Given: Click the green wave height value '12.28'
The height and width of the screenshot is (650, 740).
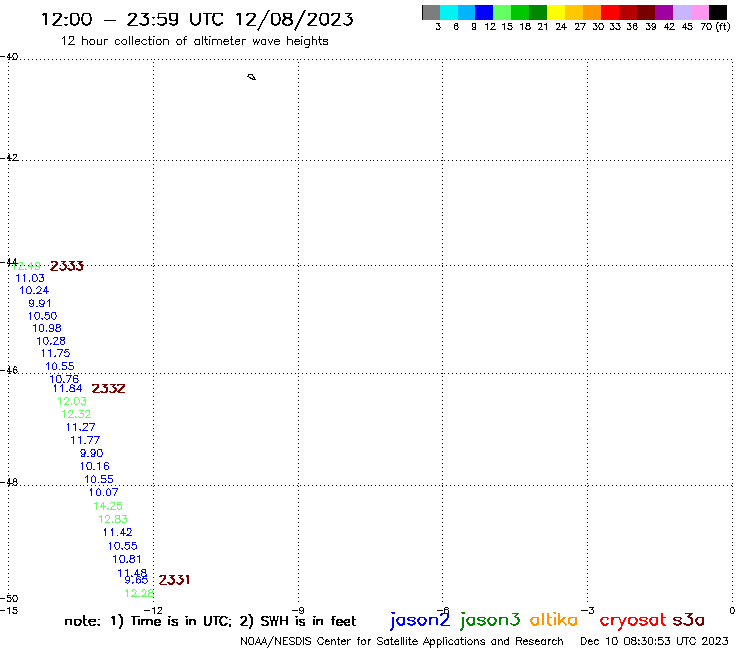Looking at the screenshot, I should pos(139,593).
